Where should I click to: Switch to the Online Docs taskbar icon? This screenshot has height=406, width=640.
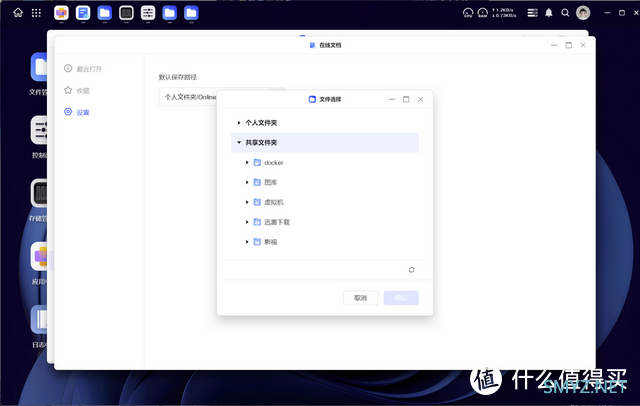click(x=83, y=13)
